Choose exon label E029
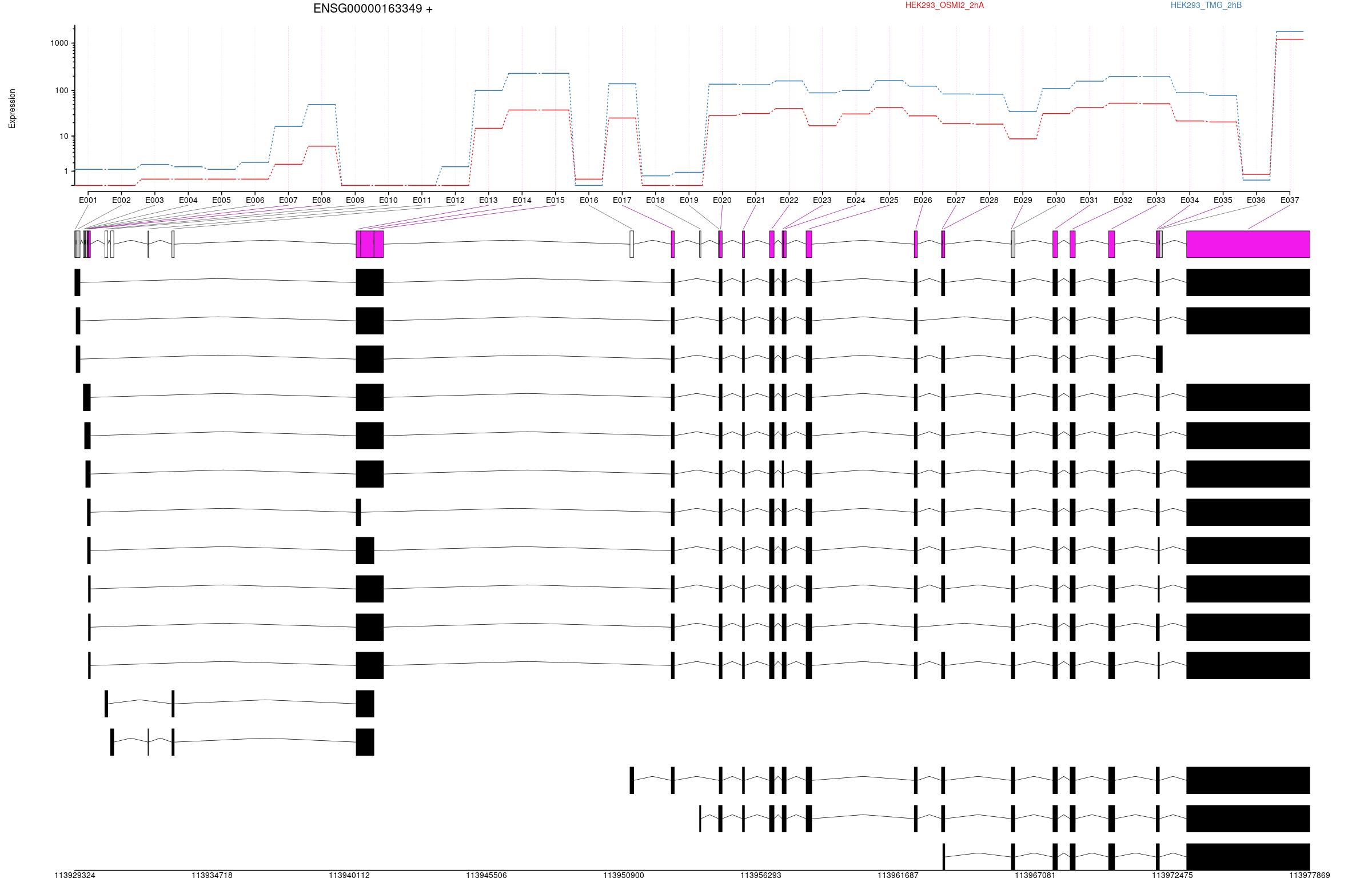The image size is (1372, 886). (x=1023, y=200)
